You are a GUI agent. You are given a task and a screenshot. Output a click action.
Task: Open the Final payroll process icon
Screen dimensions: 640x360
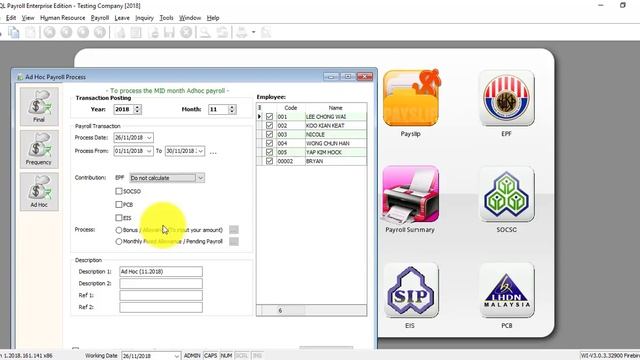[39, 106]
